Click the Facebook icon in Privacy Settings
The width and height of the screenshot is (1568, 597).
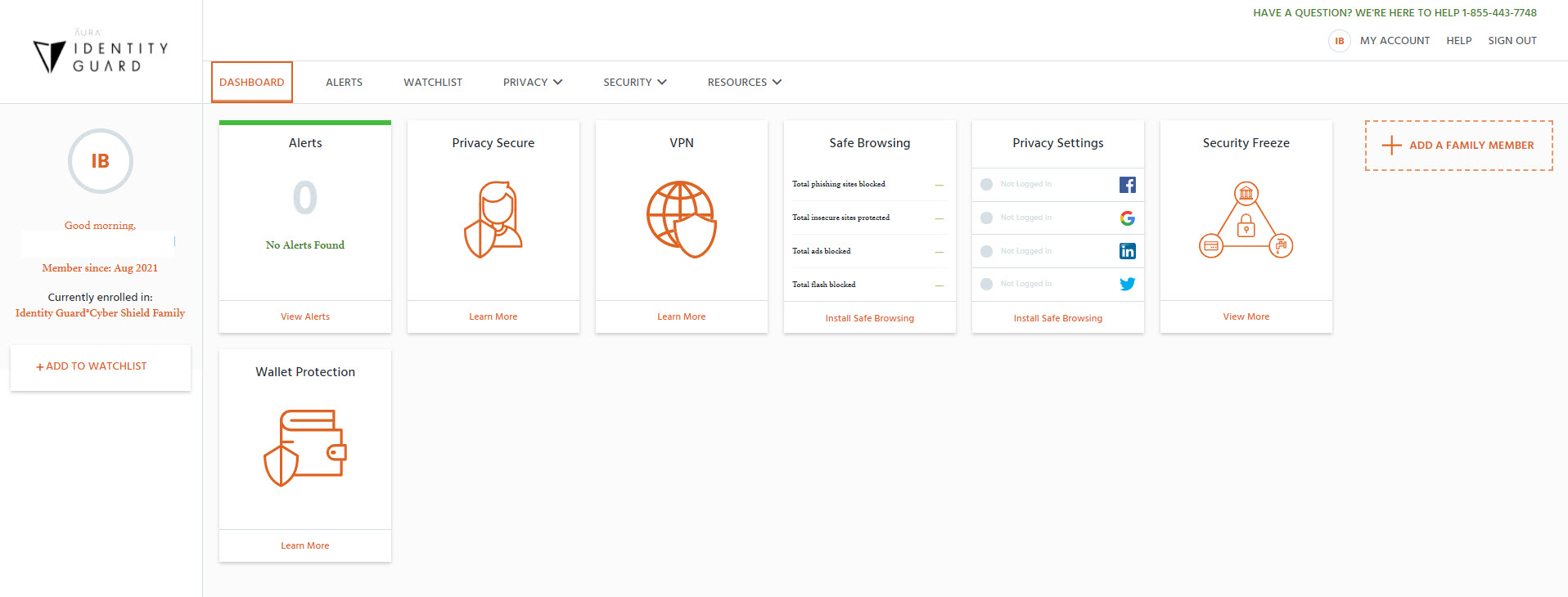coord(1127,185)
